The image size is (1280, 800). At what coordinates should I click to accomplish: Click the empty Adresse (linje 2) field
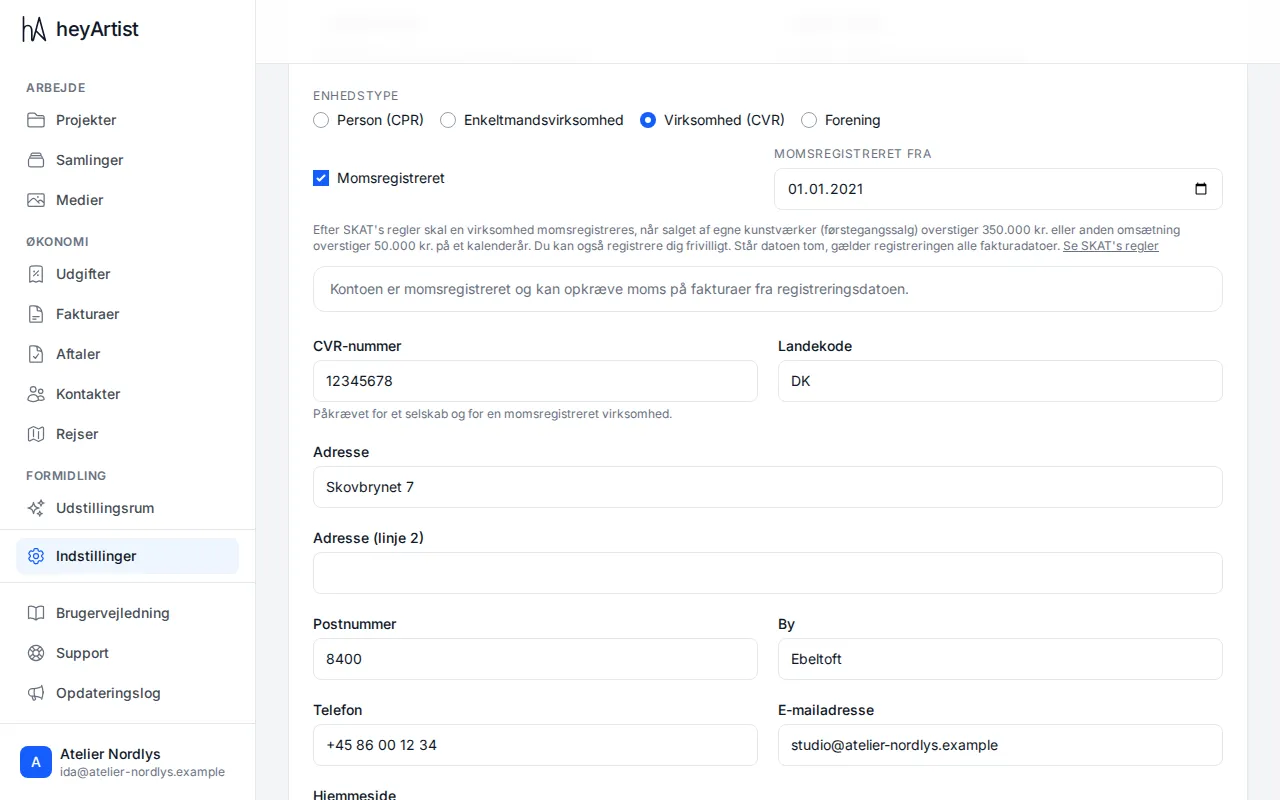pyautogui.click(x=768, y=573)
